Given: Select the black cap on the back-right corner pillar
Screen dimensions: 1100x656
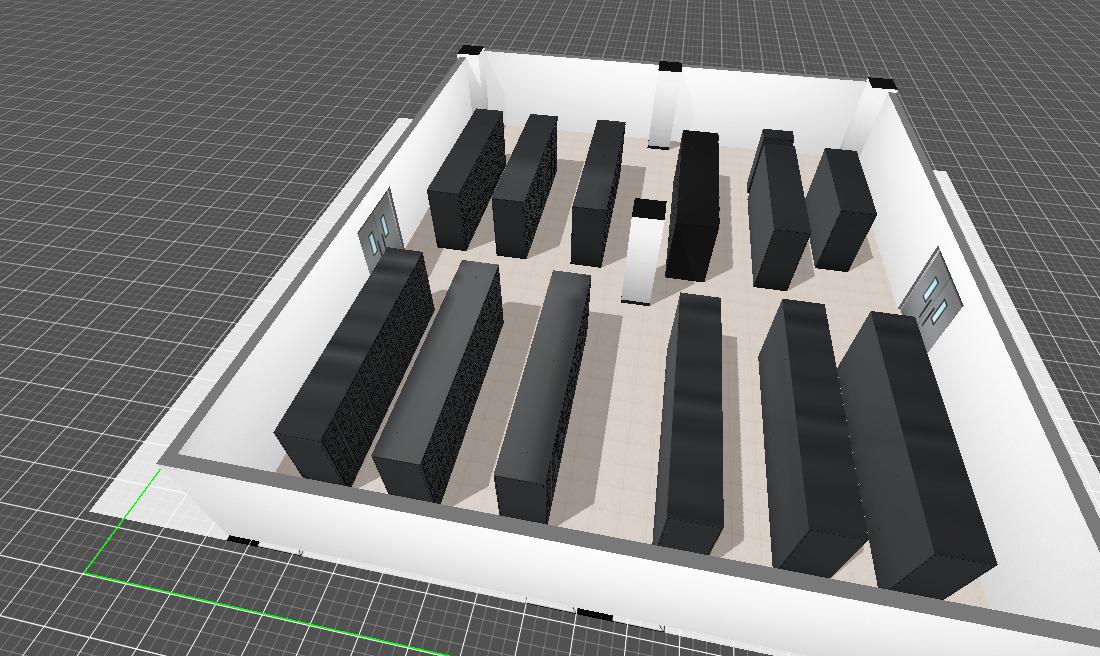Looking at the screenshot, I should click(882, 84).
